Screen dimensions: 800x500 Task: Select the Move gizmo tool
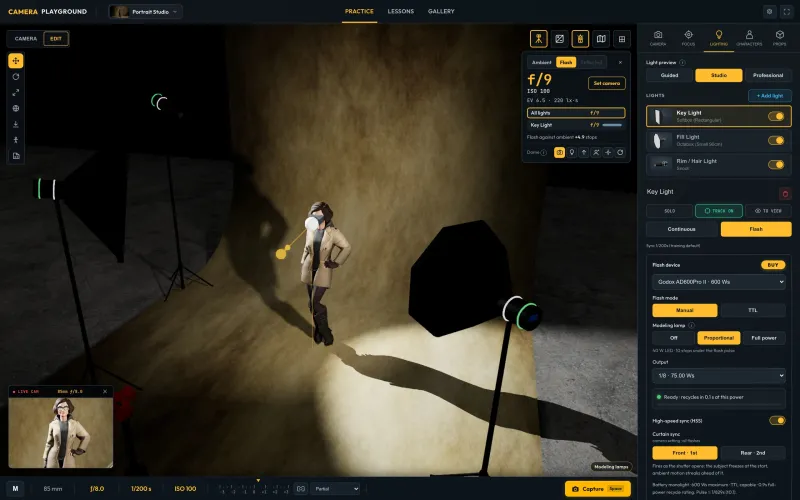16,61
